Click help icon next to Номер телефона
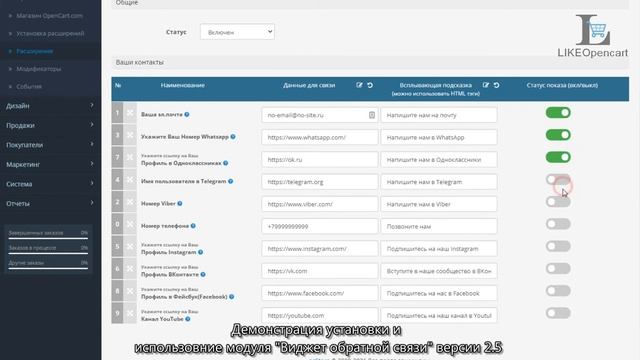The width and height of the screenshot is (640, 360). [x=193, y=226]
